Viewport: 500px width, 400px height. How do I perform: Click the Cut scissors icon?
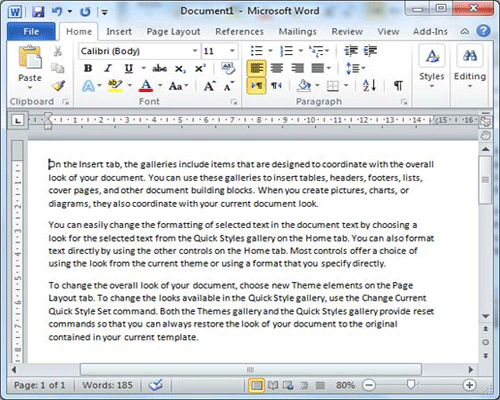(x=58, y=51)
